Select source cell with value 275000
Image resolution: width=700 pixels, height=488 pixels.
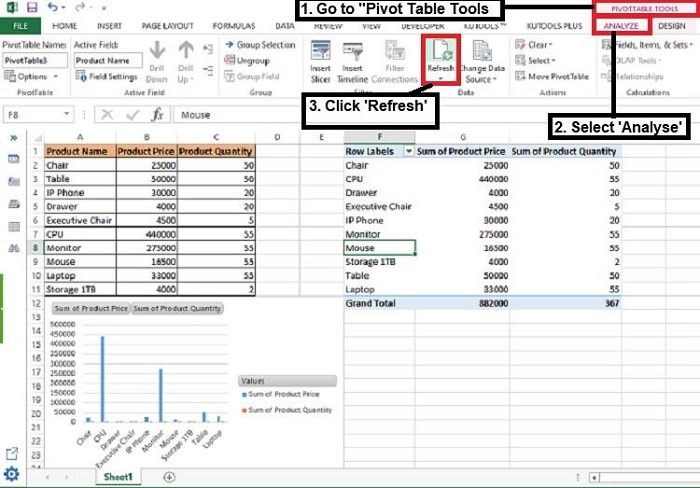(147, 248)
